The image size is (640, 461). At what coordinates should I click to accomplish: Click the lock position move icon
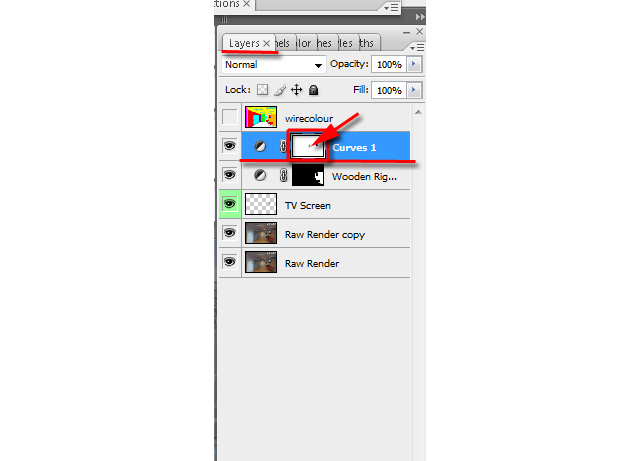tap(296, 89)
